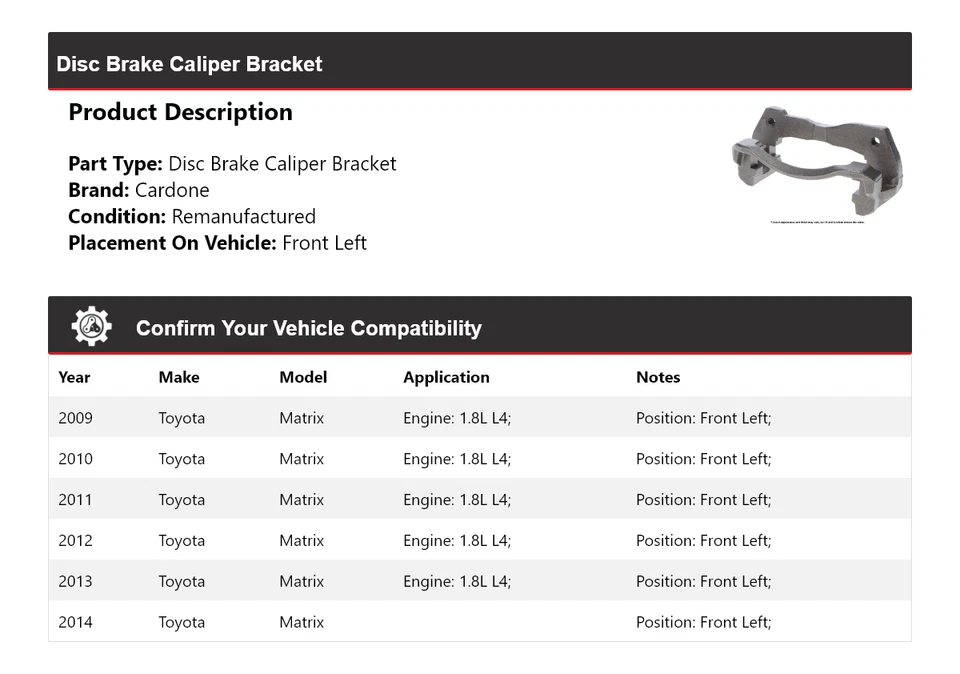Click the gear compatibility icon
This screenshot has width=960, height=674.
click(91, 327)
